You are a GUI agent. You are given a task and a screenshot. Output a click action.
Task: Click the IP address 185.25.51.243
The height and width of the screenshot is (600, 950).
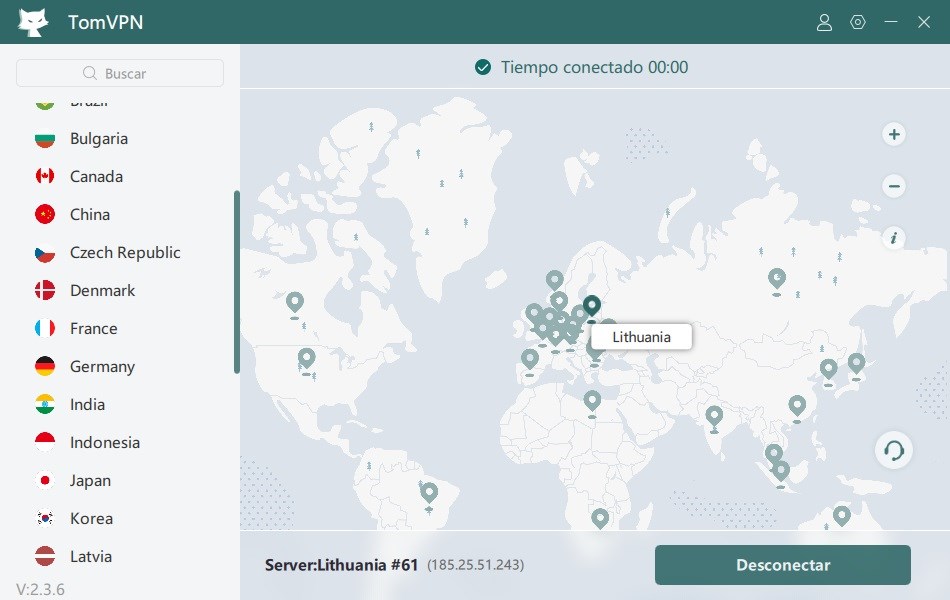coord(476,565)
